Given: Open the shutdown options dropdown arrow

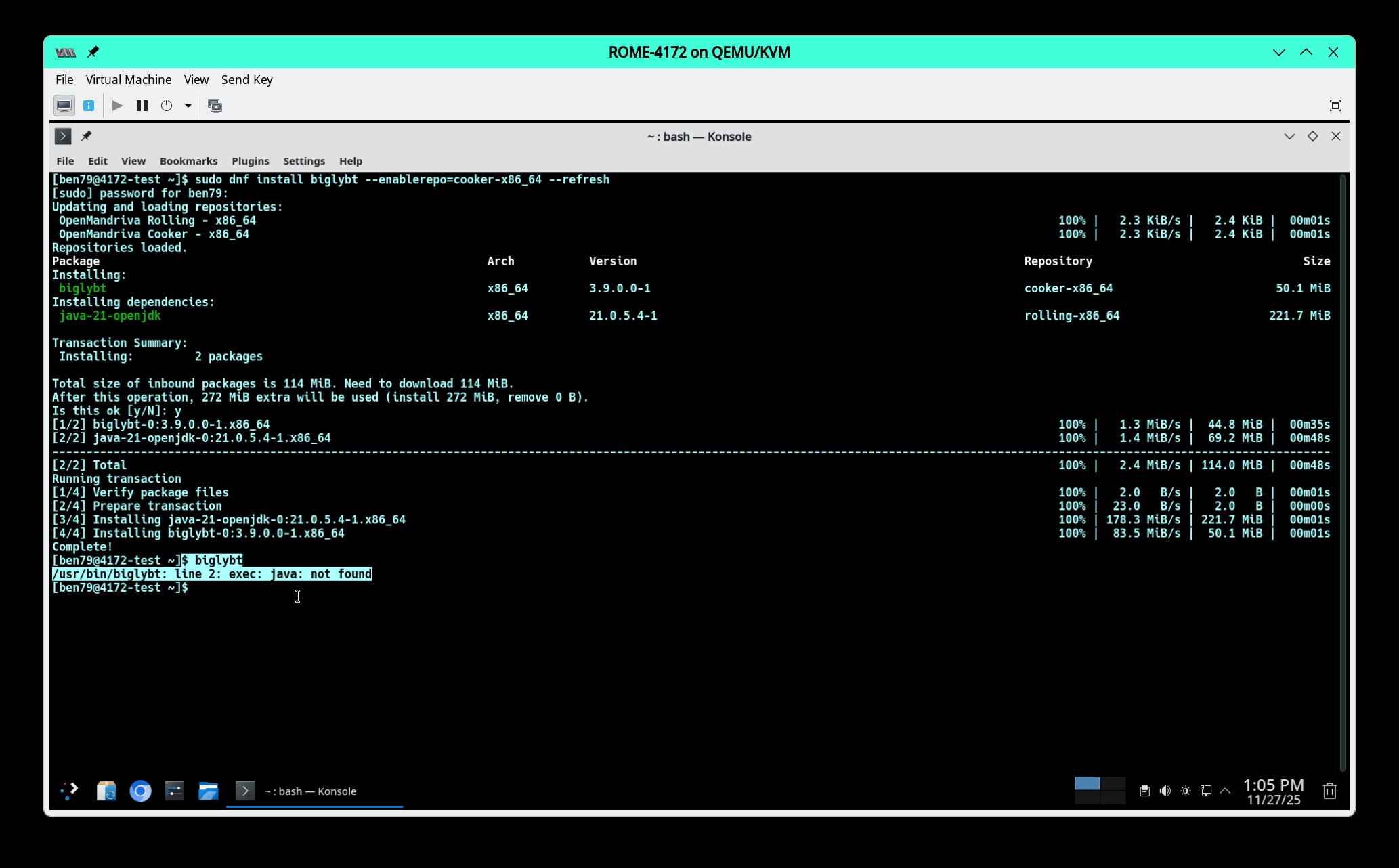Looking at the screenshot, I should click(188, 106).
